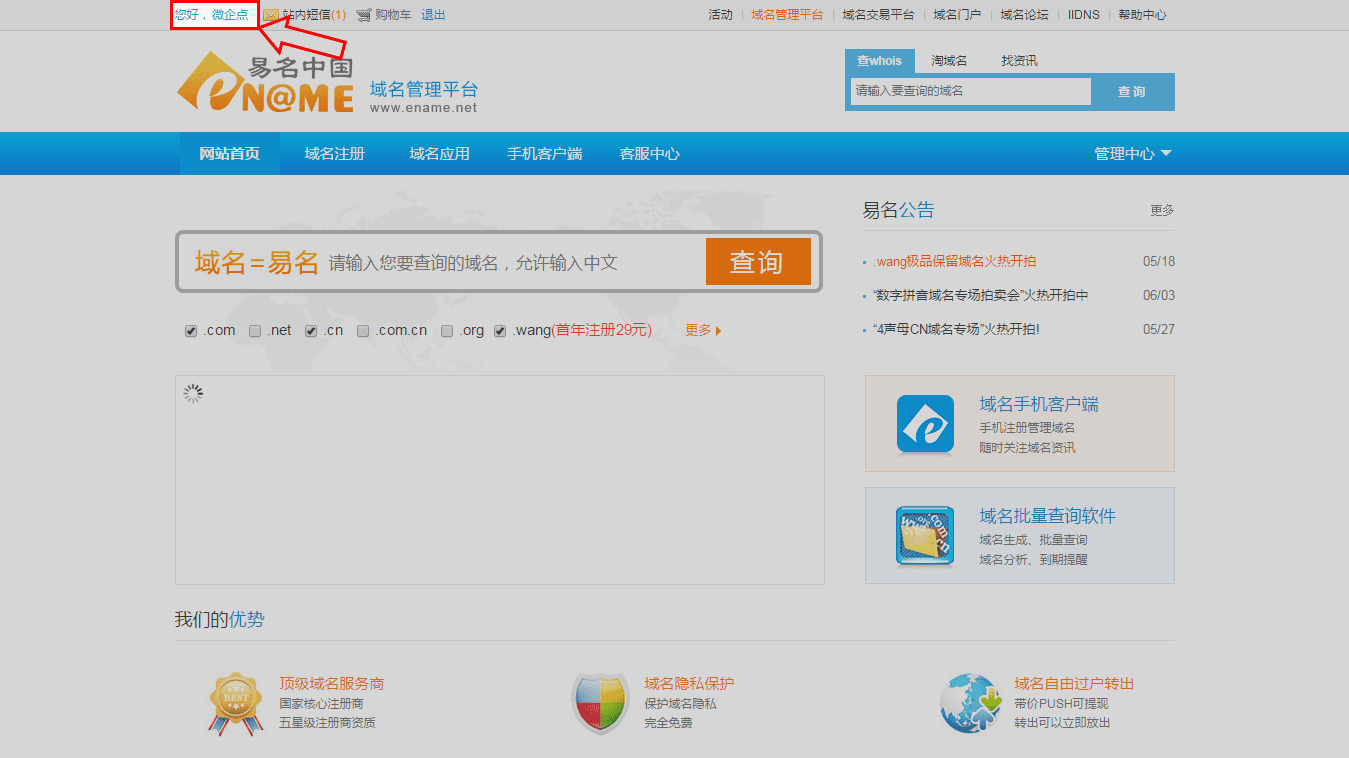
Task: Open 顶级域名服务商 link
Action: point(331,684)
